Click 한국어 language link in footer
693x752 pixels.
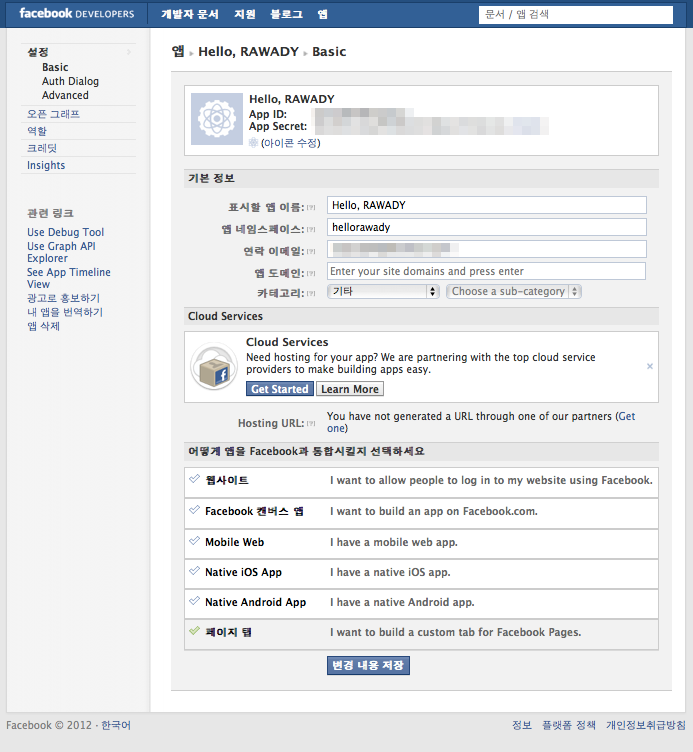(x=116, y=725)
